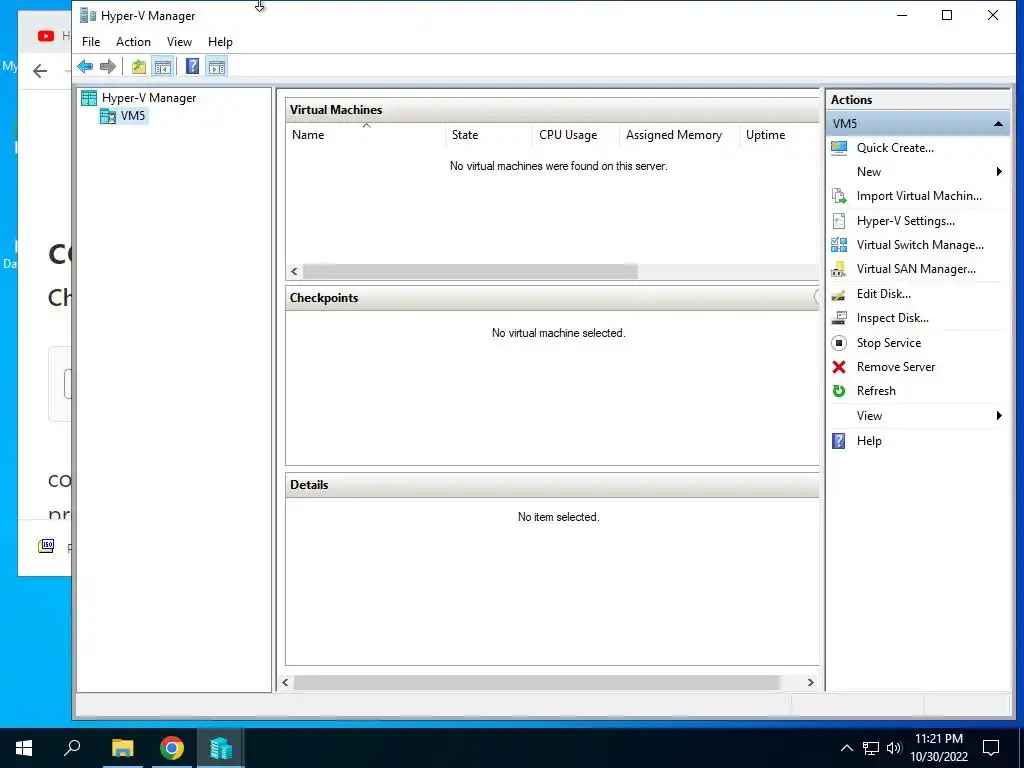Image resolution: width=1024 pixels, height=768 pixels.
Task: Click the network tray icon
Action: (871, 748)
